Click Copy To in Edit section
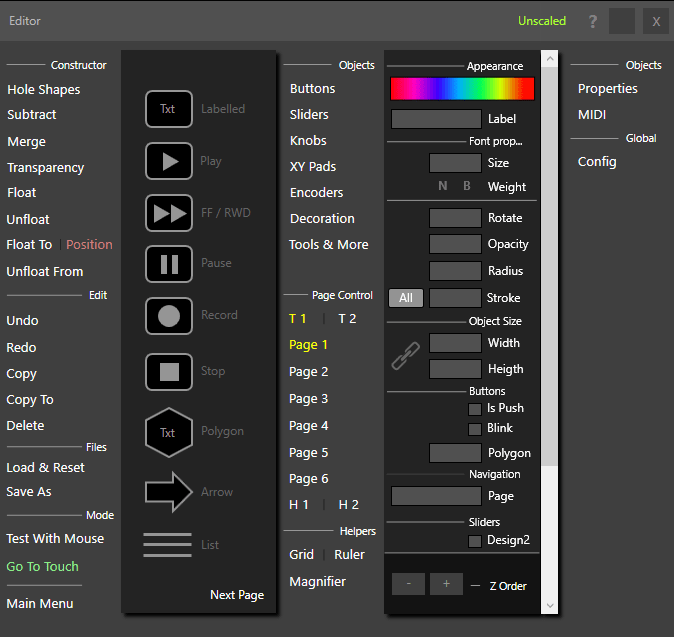 (30, 400)
